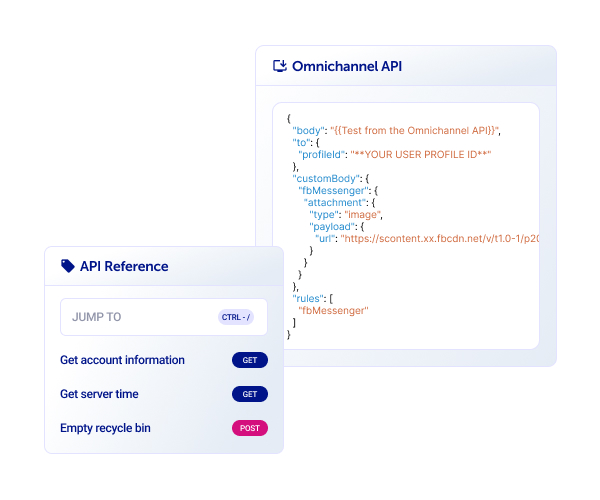Click GET badge beside Get account information
600x500 pixels.
[250, 360]
